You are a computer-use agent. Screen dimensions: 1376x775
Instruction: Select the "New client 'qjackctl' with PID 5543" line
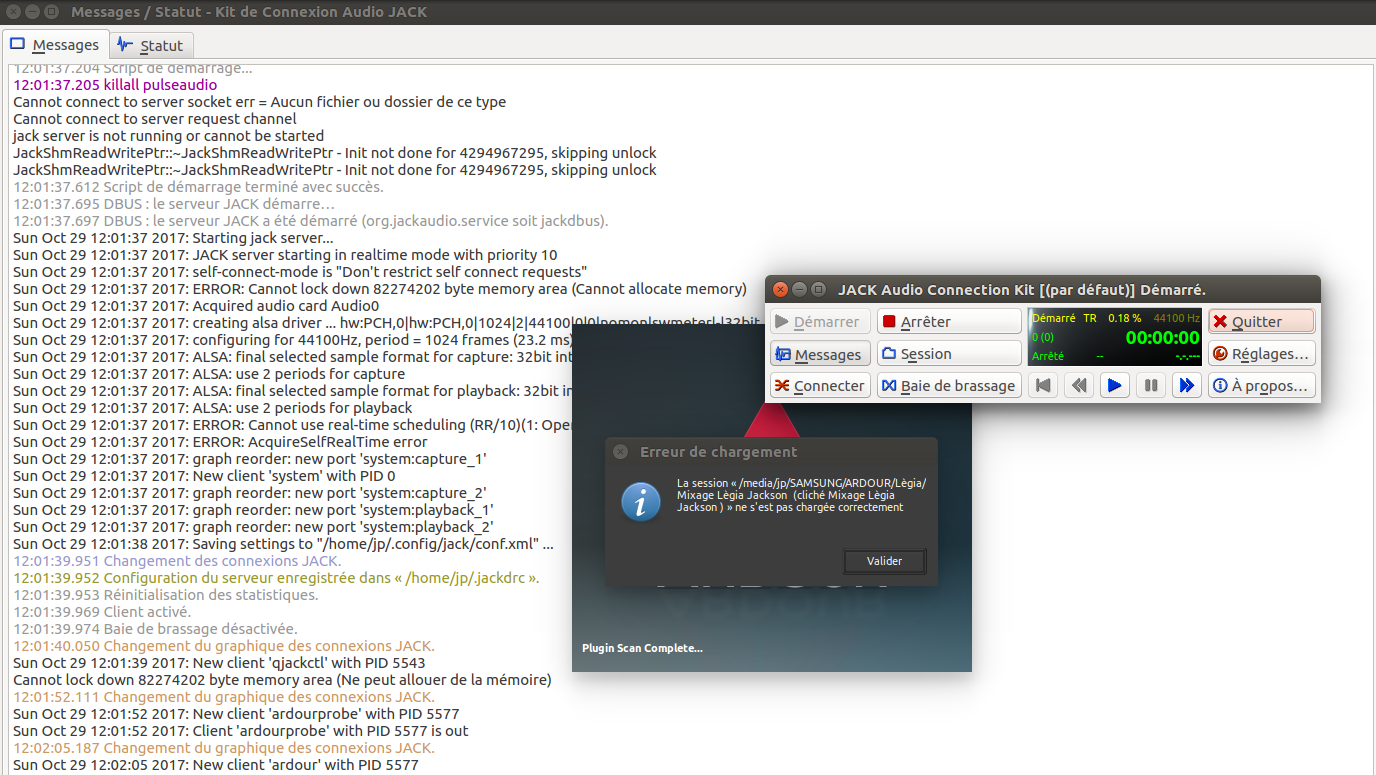tap(219, 663)
